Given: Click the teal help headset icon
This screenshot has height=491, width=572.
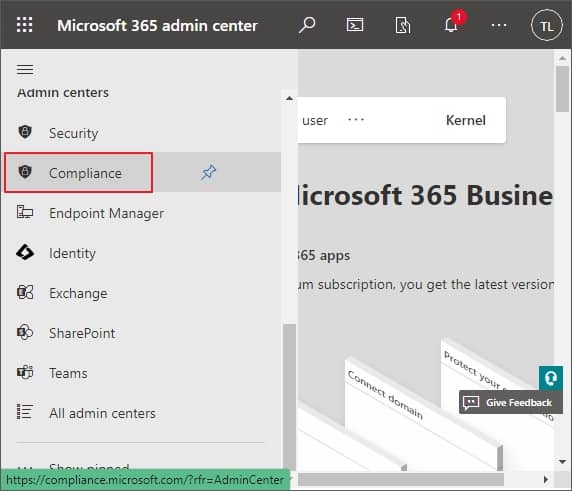Looking at the screenshot, I should [x=550, y=378].
